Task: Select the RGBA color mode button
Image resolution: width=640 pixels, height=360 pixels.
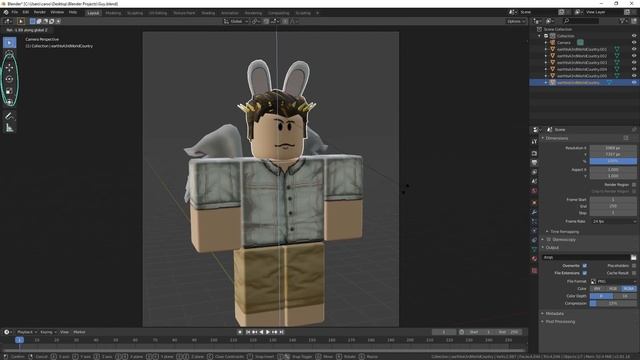Action: pyautogui.click(x=629, y=289)
